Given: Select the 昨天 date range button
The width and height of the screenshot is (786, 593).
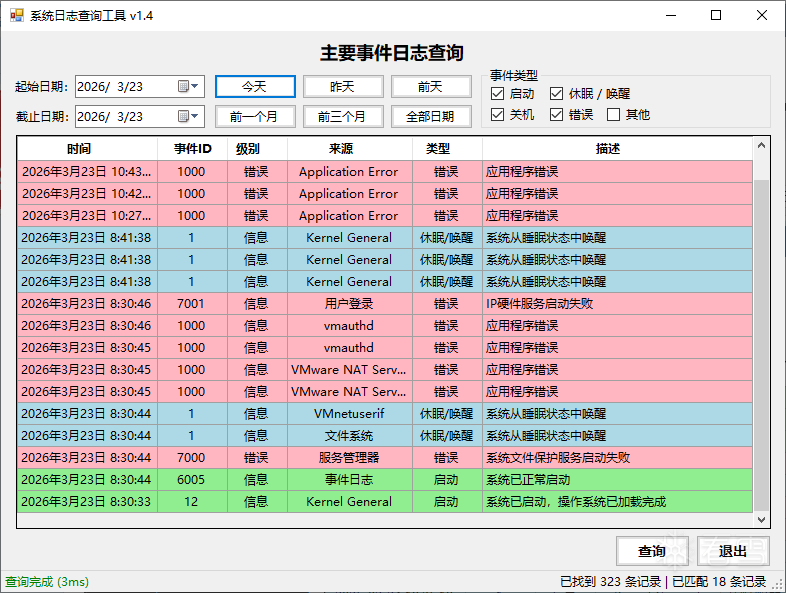Looking at the screenshot, I should pos(343,87).
